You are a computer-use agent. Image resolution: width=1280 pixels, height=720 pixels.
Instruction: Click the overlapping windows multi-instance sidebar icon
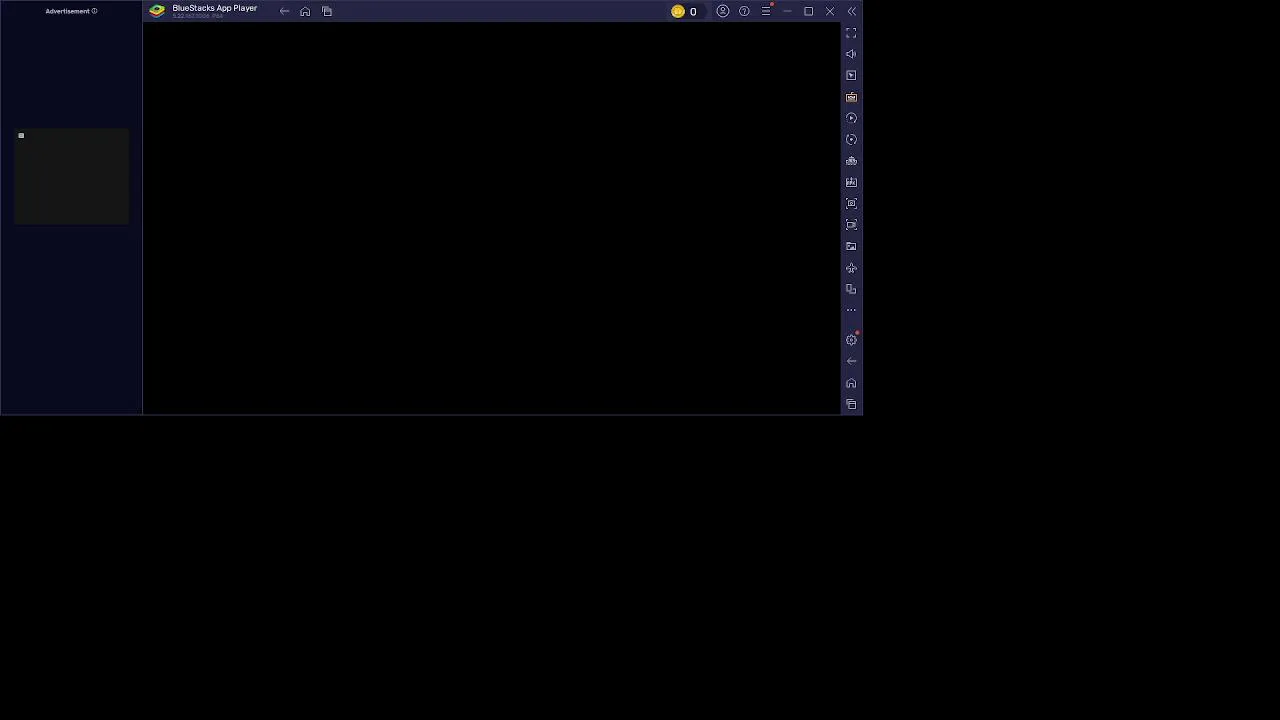point(851,289)
